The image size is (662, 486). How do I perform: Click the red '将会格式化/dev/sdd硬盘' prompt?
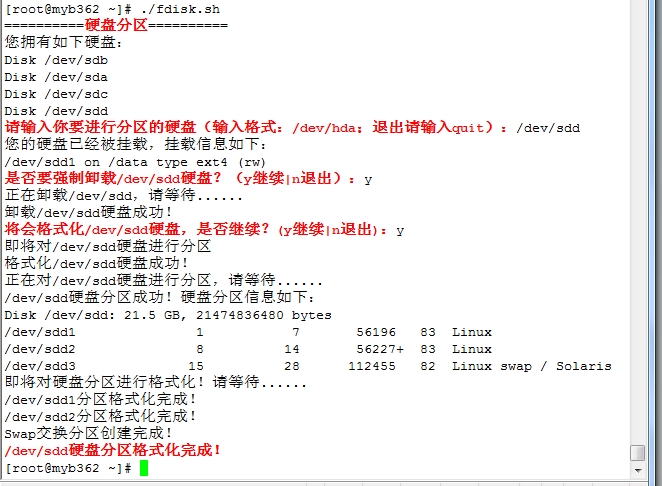click(195, 229)
